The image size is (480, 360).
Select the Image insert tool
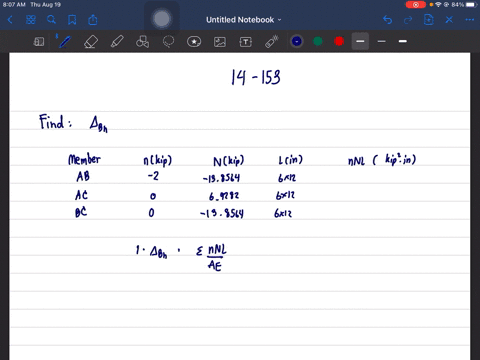[x=220, y=42]
